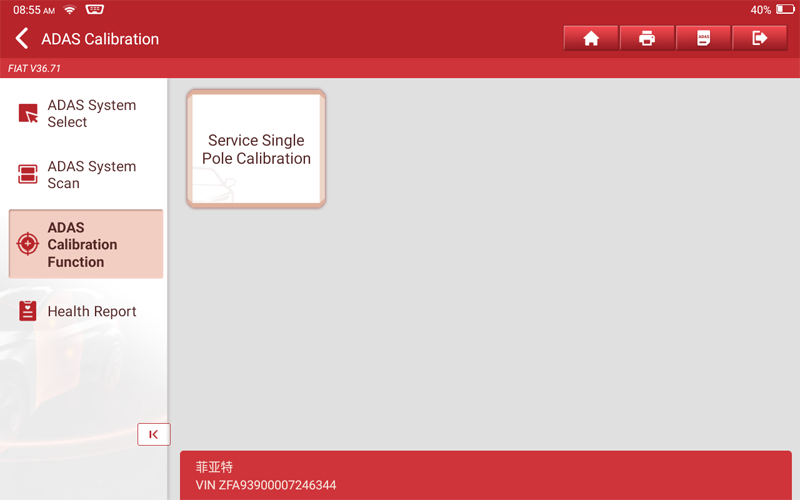
Task: Start Service Single Pole Calibration
Action: 256,149
